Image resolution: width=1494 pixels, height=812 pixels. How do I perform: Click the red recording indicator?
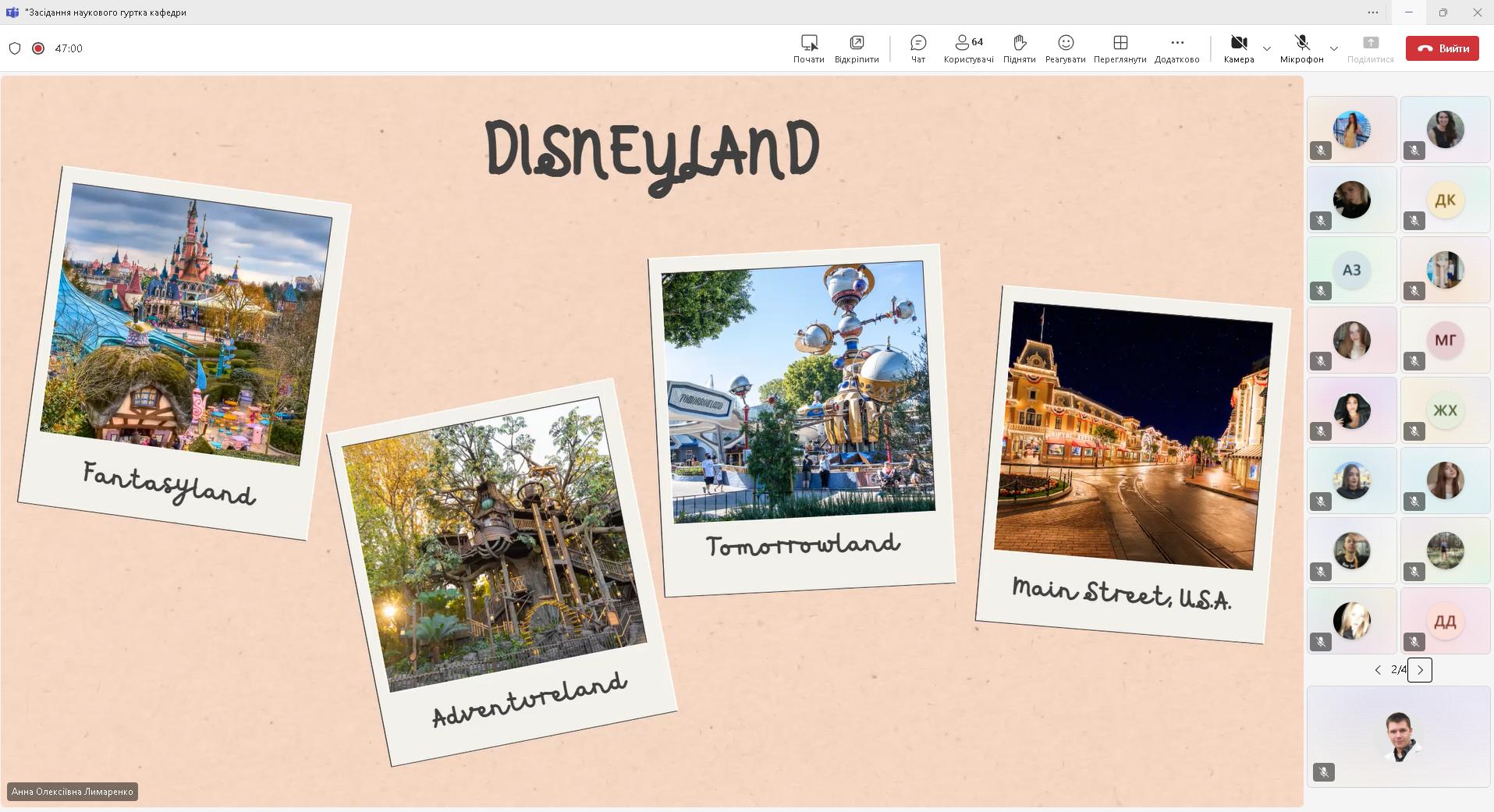click(x=37, y=48)
